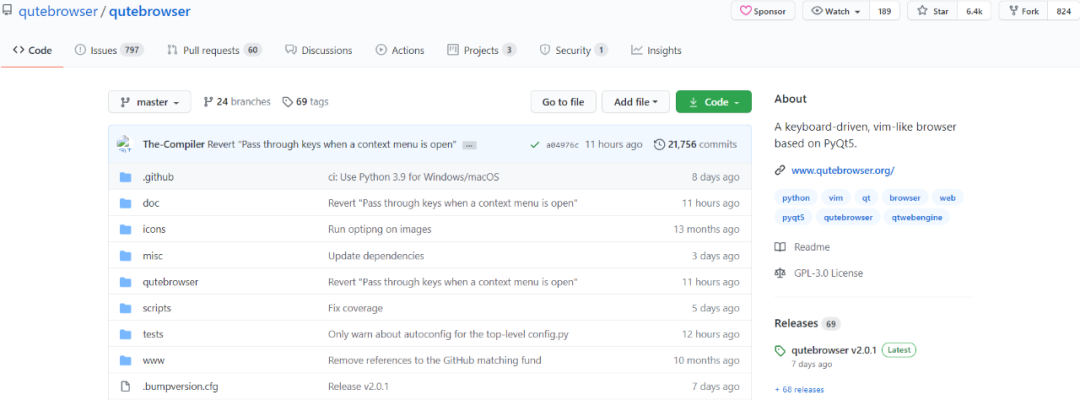This screenshot has width=1080, height=400.
Task: Star the repository
Action: point(933,11)
